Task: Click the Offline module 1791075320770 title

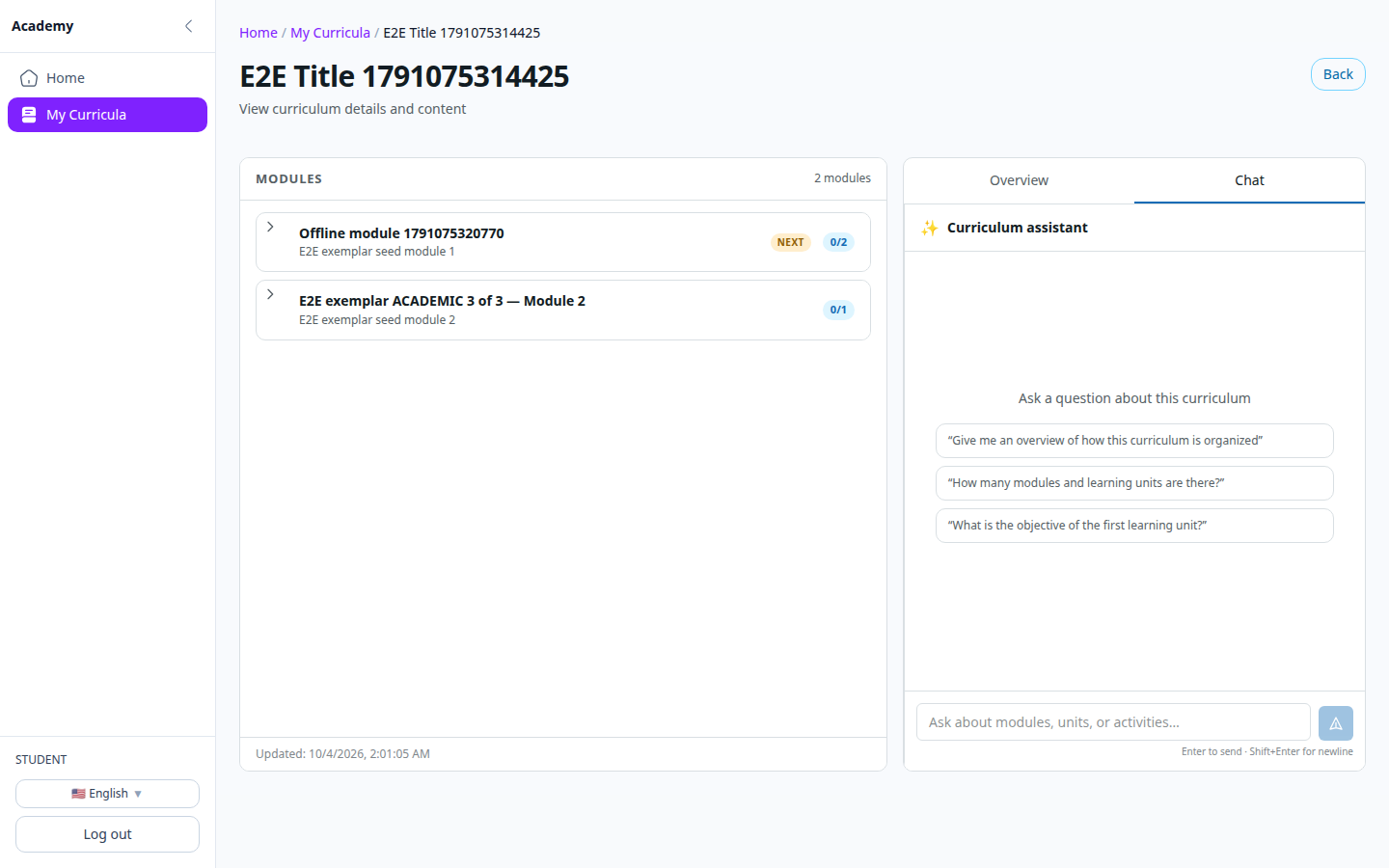Action: [x=401, y=233]
